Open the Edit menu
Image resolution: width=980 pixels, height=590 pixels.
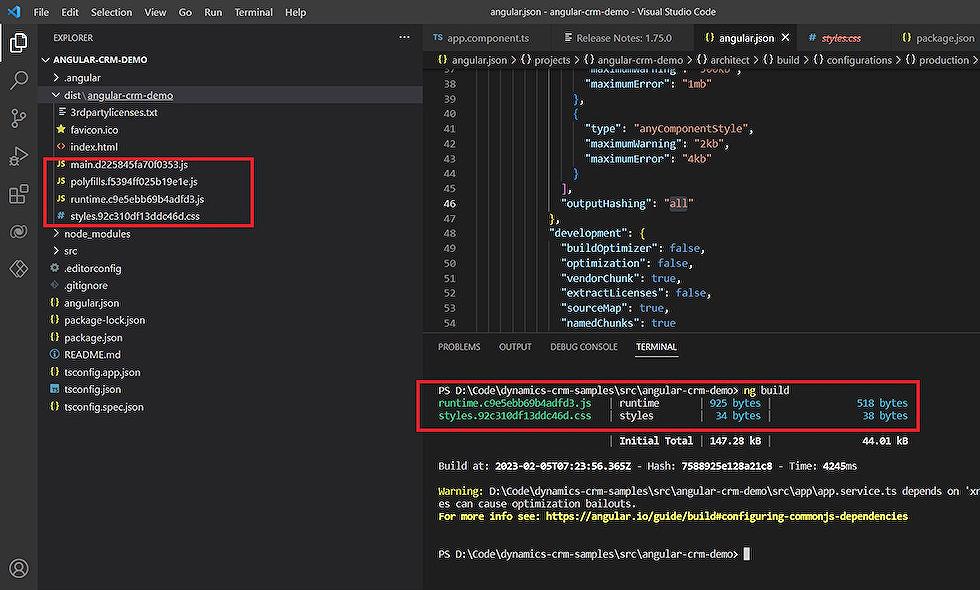tap(70, 12)
